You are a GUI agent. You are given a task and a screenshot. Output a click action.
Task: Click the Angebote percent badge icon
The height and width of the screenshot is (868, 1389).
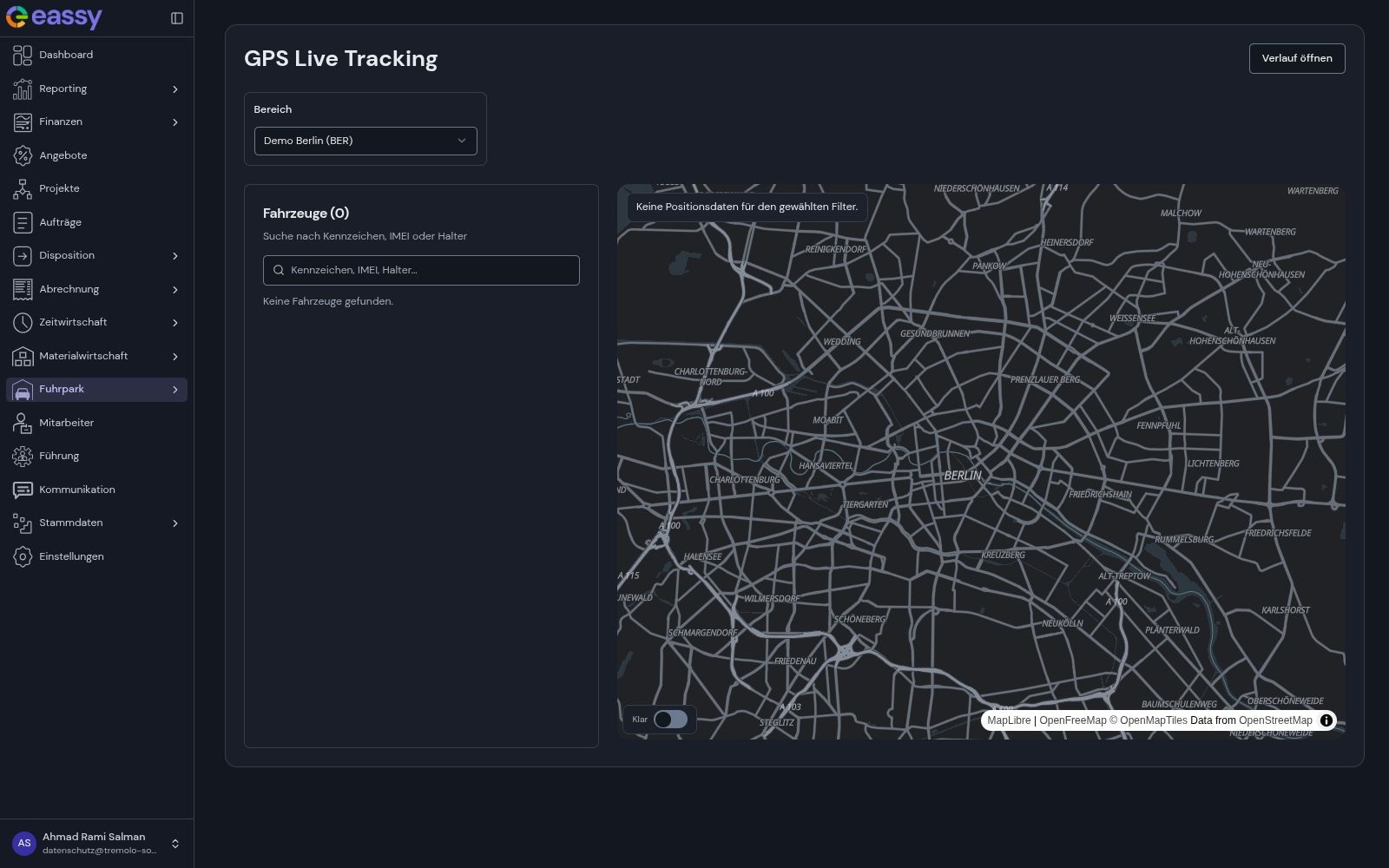23,155
